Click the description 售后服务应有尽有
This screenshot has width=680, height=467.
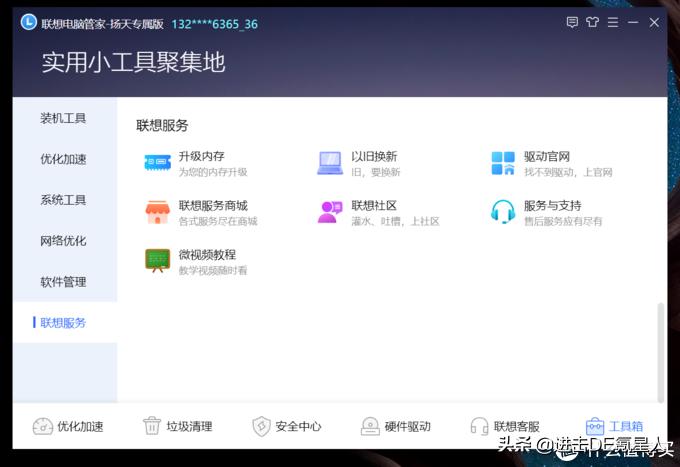[x=563, y=221]
